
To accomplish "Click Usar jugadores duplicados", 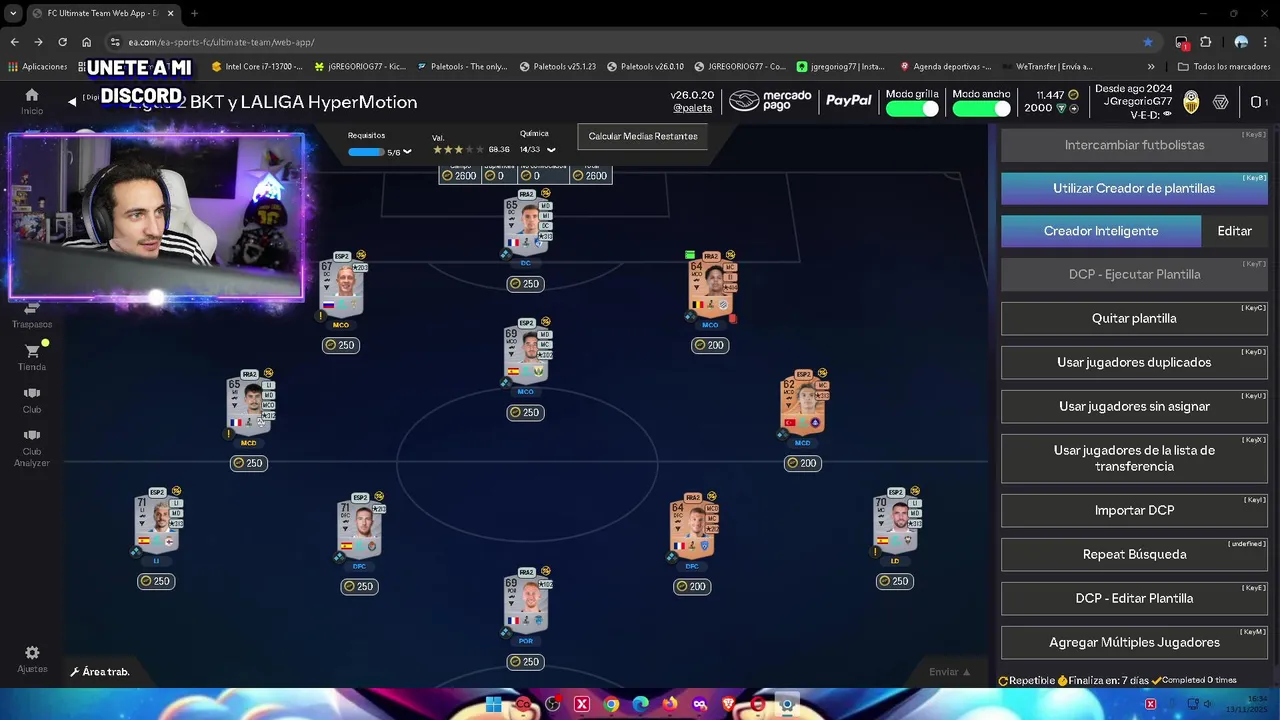I will (x=1134, y=362).
